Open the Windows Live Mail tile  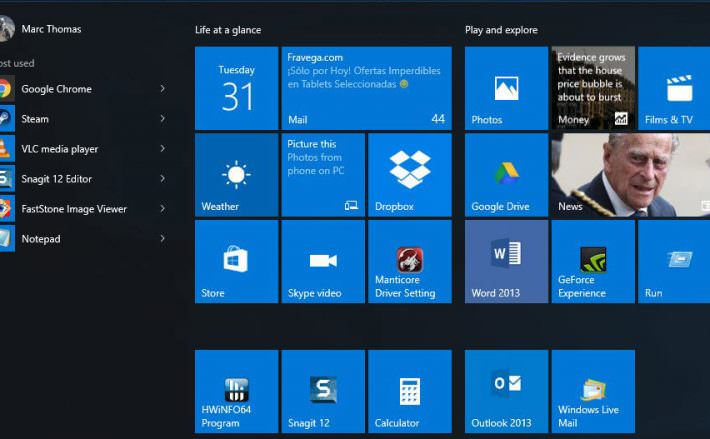593,391
